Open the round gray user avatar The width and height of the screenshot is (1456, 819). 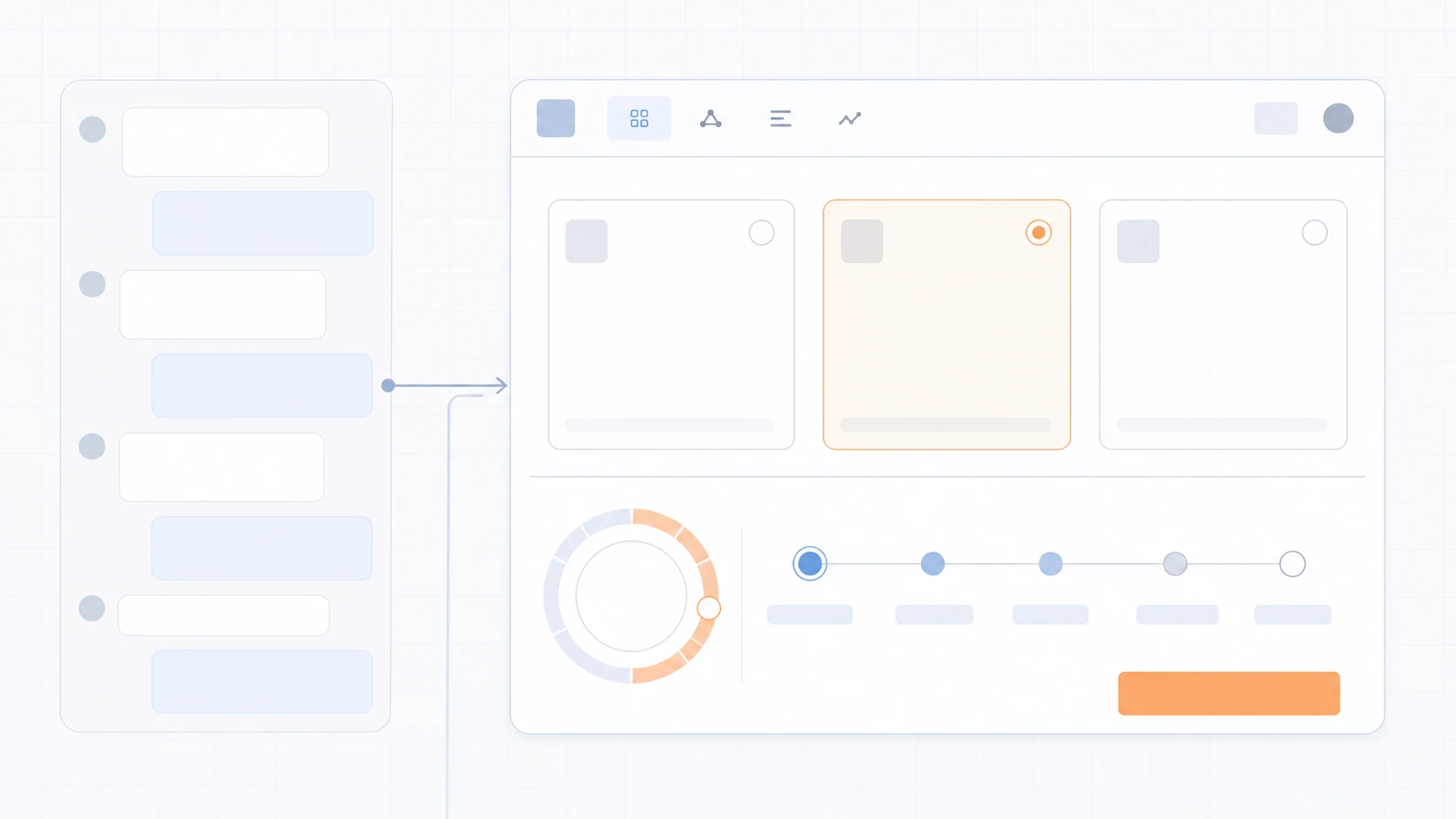pos(1338,118)
